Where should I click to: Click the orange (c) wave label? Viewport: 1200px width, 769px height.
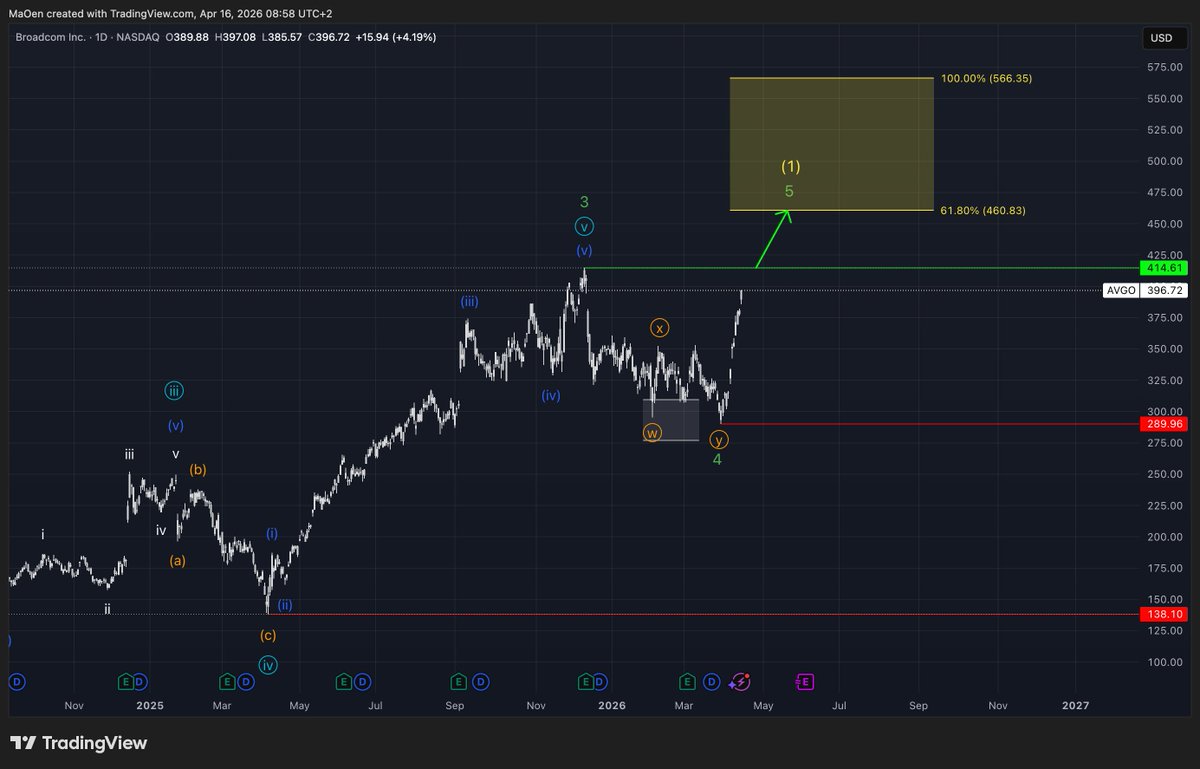click(268, 635)
